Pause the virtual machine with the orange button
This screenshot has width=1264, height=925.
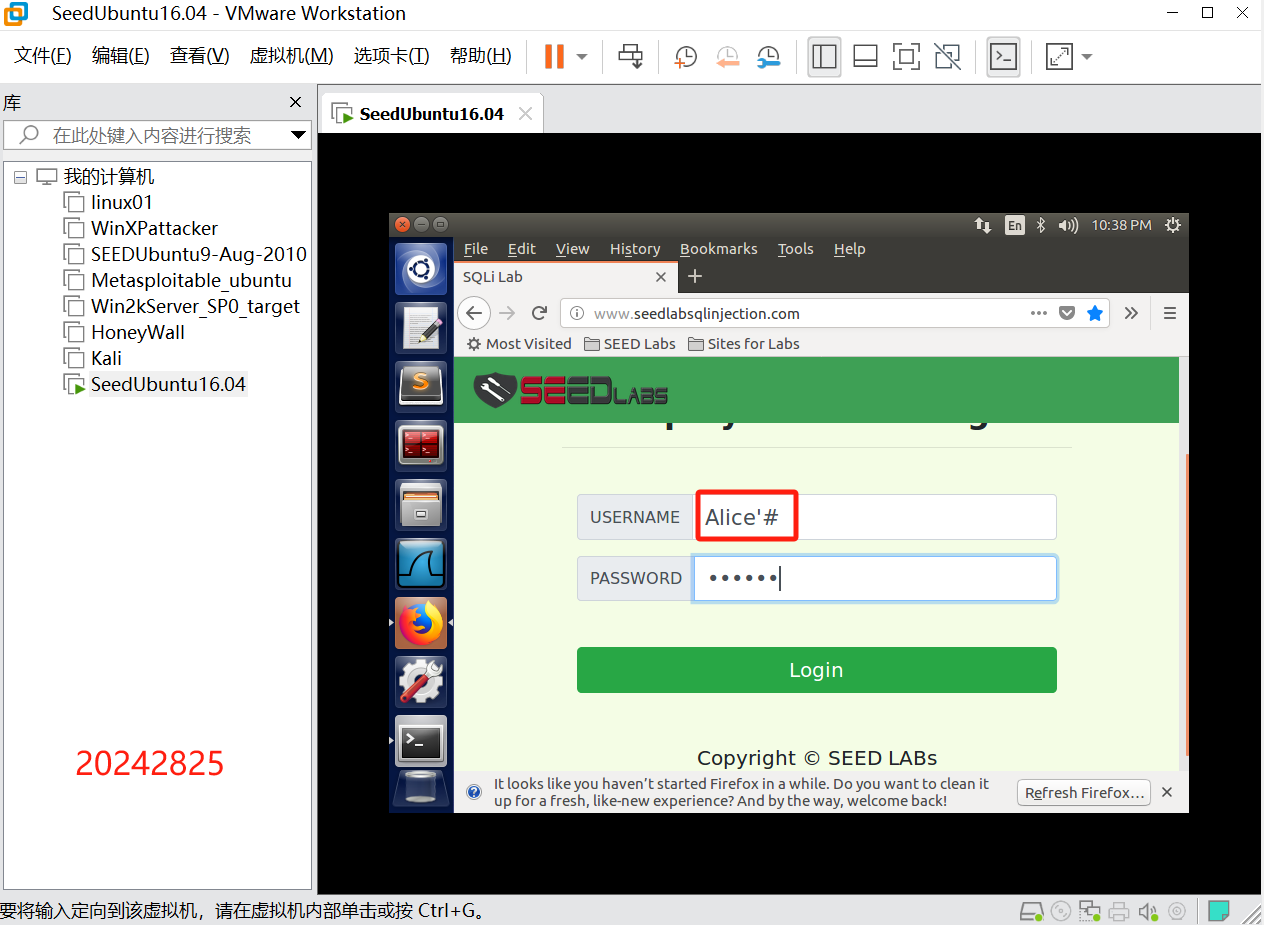coord(554,57)
